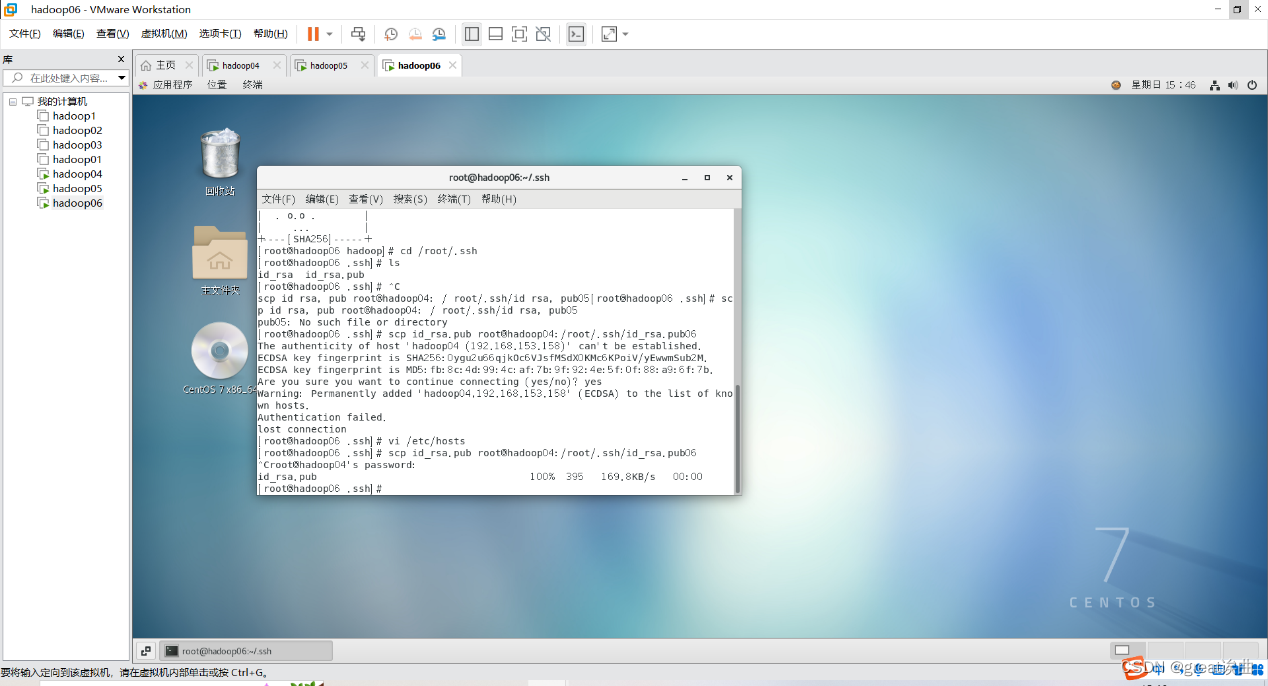Open VMware 选项卡(T) menu

[221, 34]
